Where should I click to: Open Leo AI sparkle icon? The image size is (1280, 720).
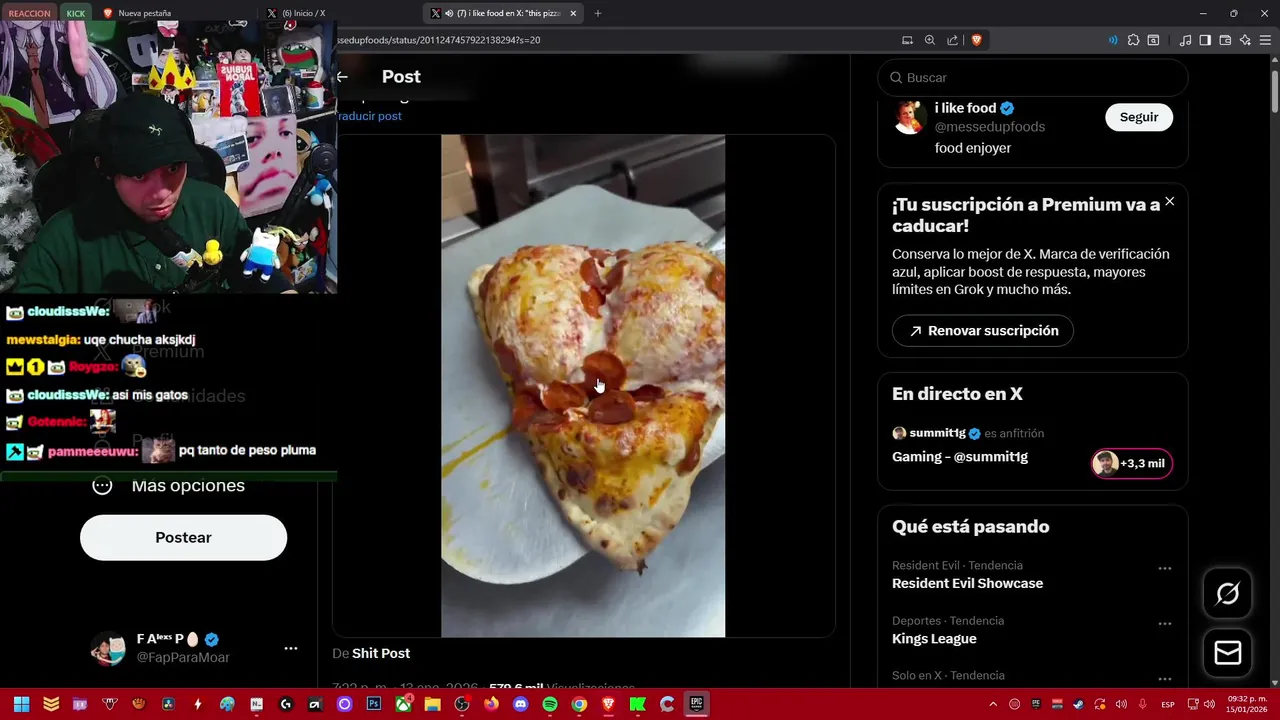[x=1245, y=40]
